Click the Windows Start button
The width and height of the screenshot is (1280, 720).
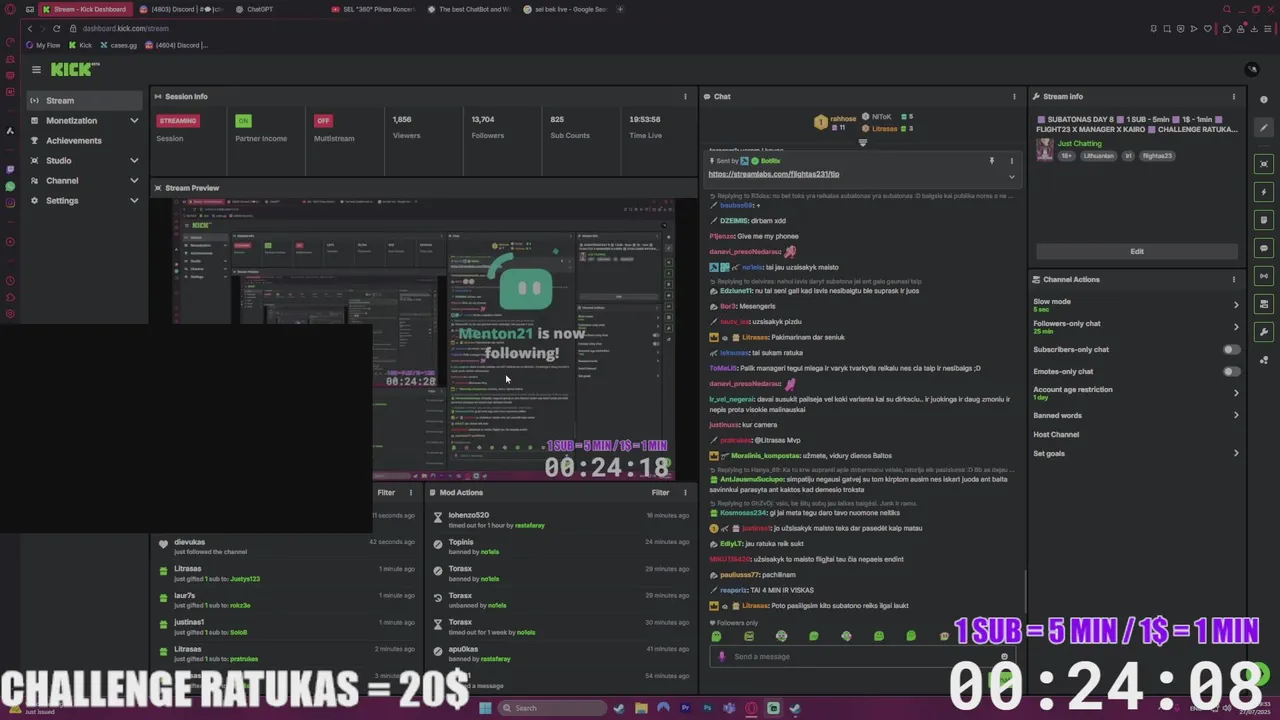click(x=485, y=708)
